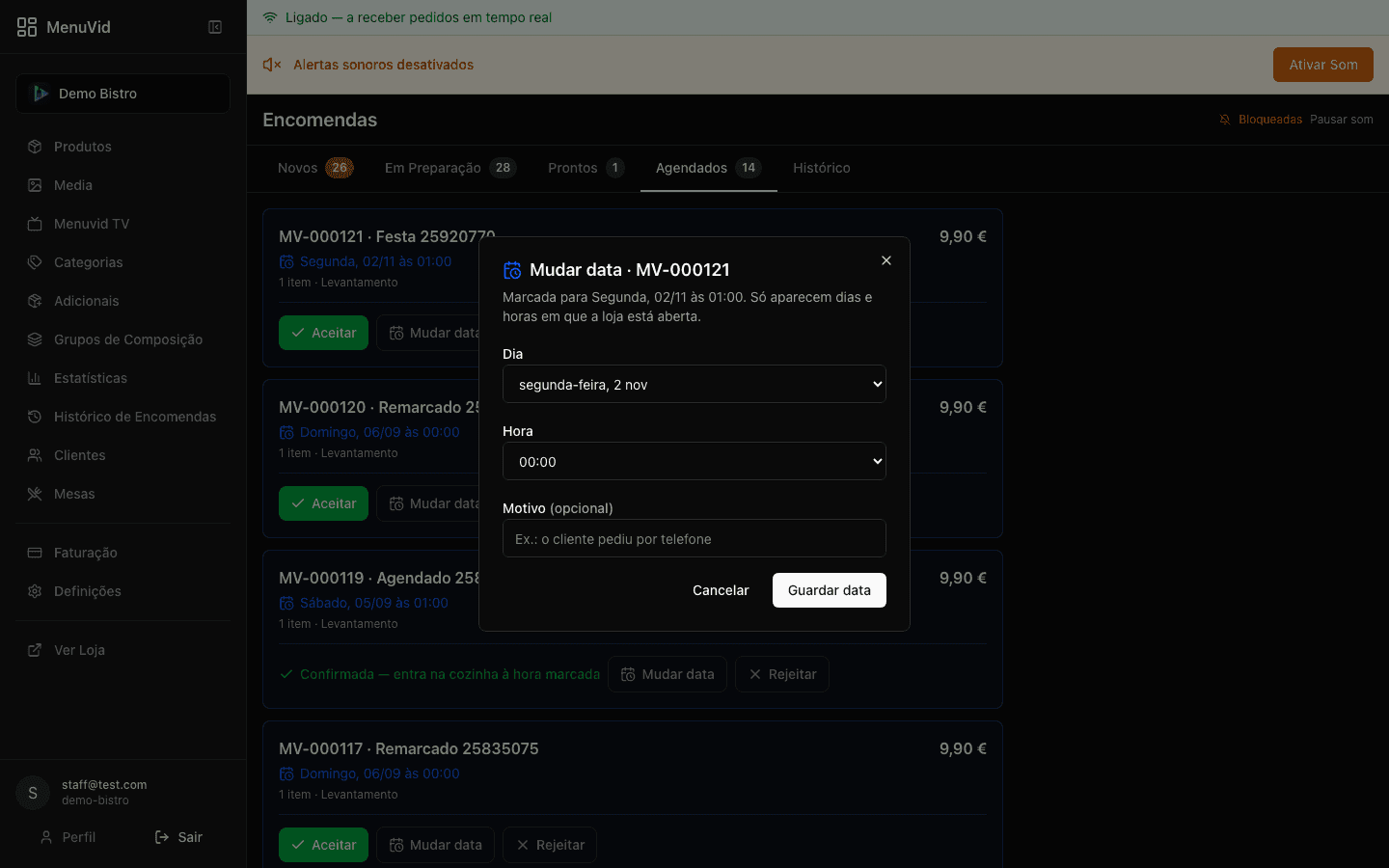The width and height of the screenshot is (1389, 868).
Task: Click the Grupos de Composição layers icon
Action: (35, 339)
